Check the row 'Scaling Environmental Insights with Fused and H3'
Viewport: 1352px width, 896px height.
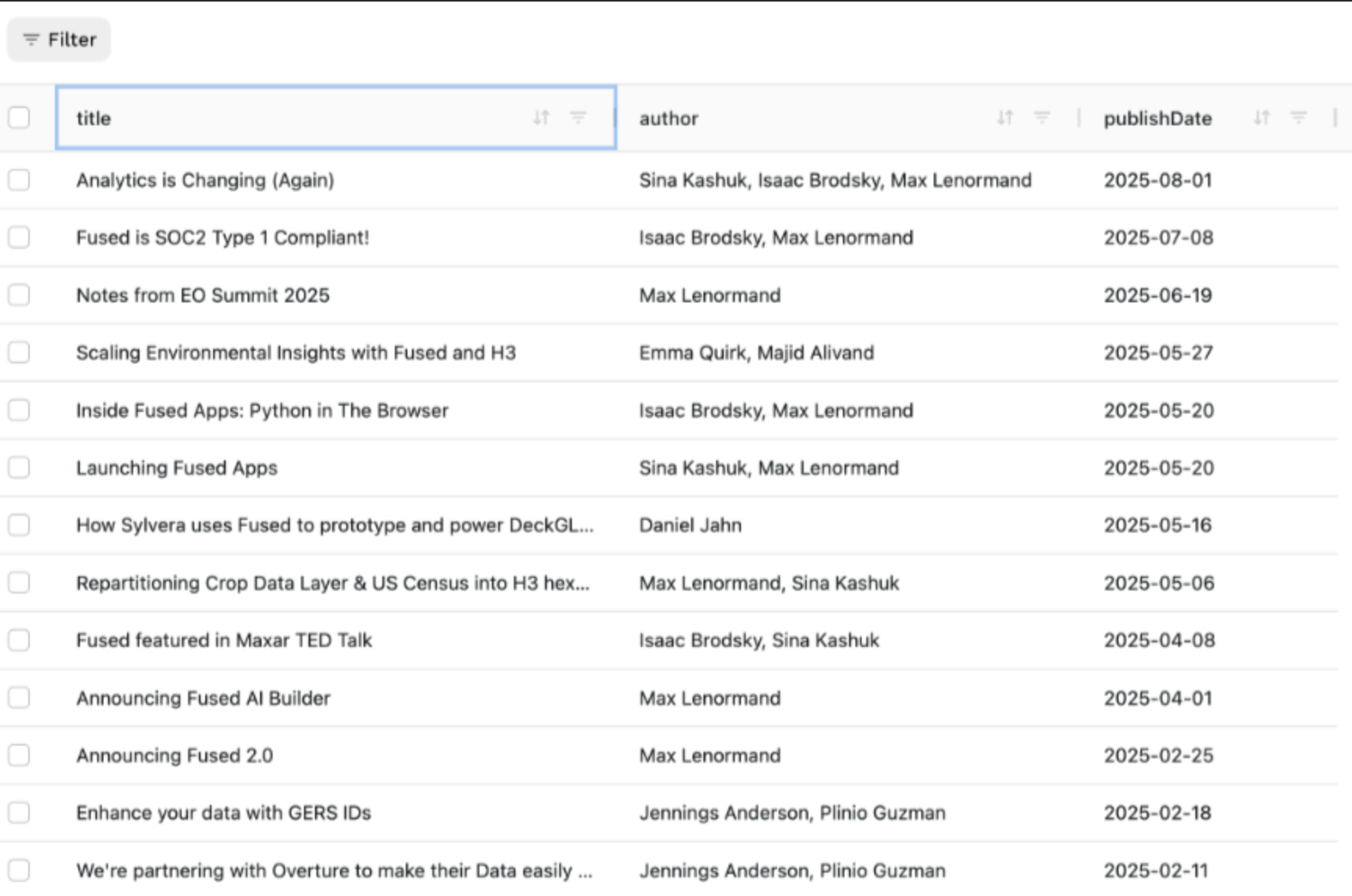(x=19, y=352)
